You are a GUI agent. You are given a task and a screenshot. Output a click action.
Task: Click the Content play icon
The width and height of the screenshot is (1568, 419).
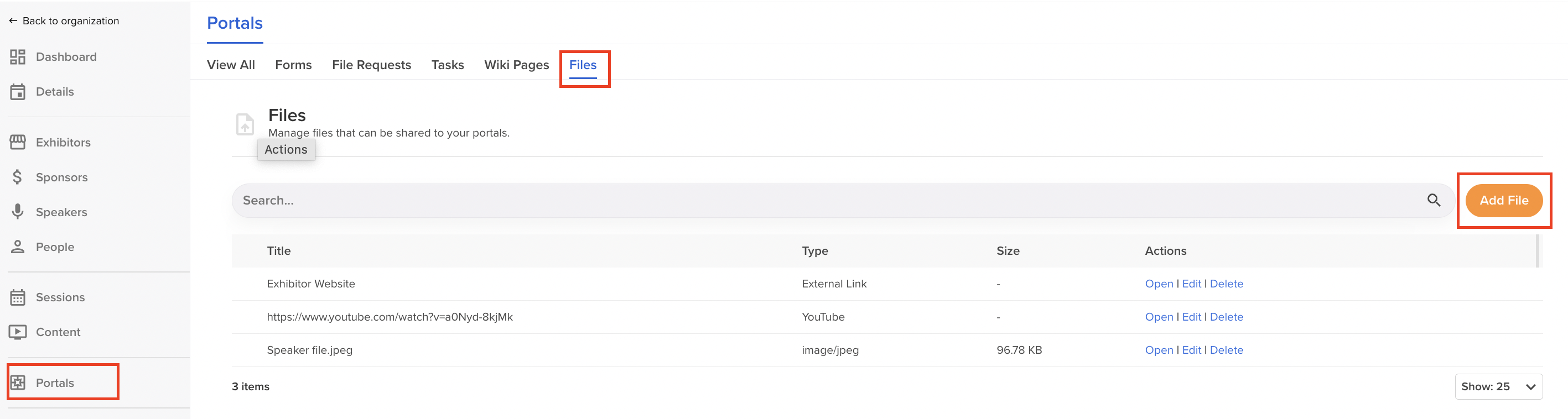pyautogui.click(x=18, y=332)
